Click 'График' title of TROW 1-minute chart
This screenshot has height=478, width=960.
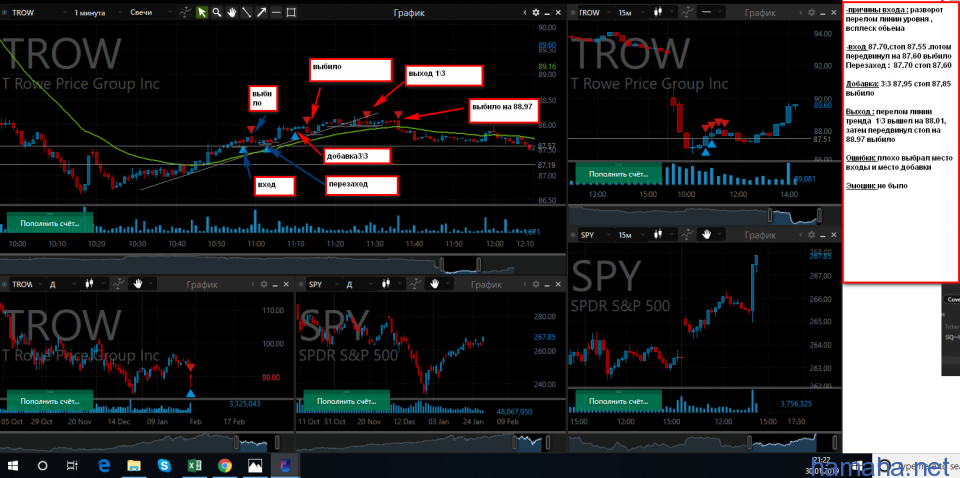(410, 12)
